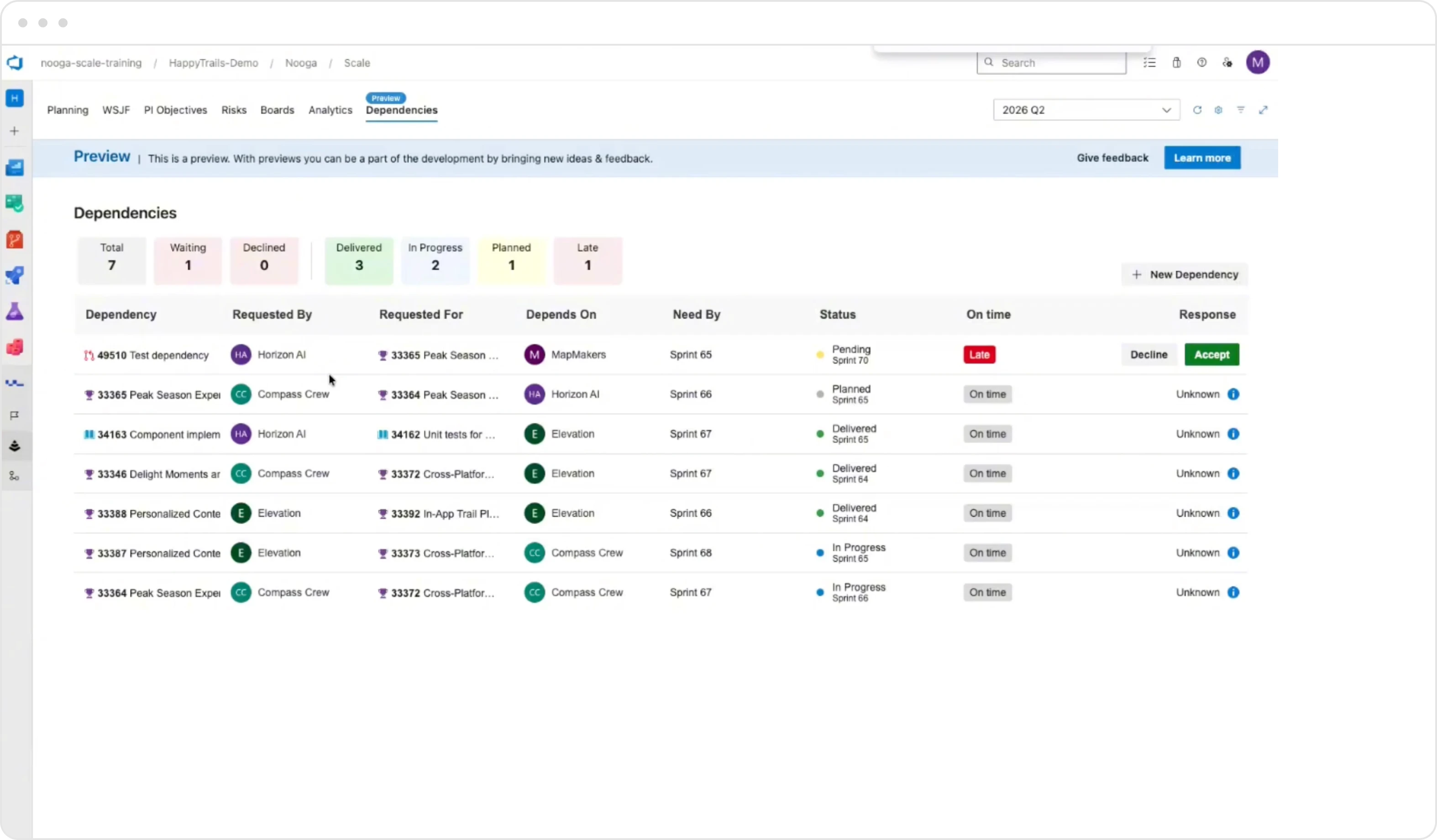Switch to the WSJF tab
The width and height of the screenshot is (1437, 840).
point(116,110)
